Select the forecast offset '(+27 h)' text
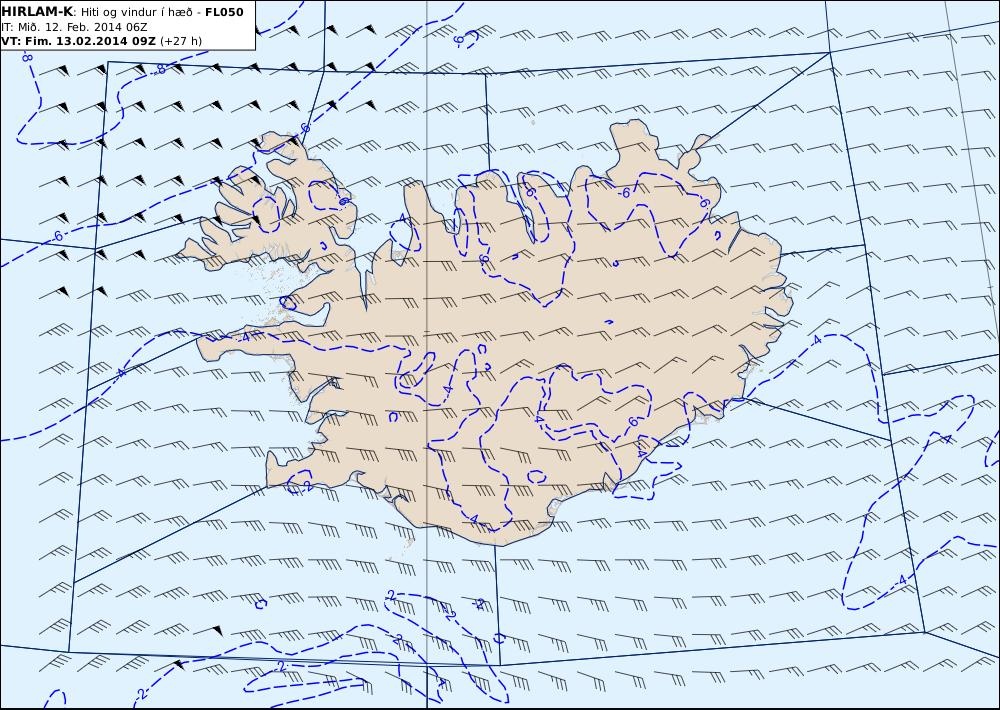1000x710 pixels. tap(181, 41)
